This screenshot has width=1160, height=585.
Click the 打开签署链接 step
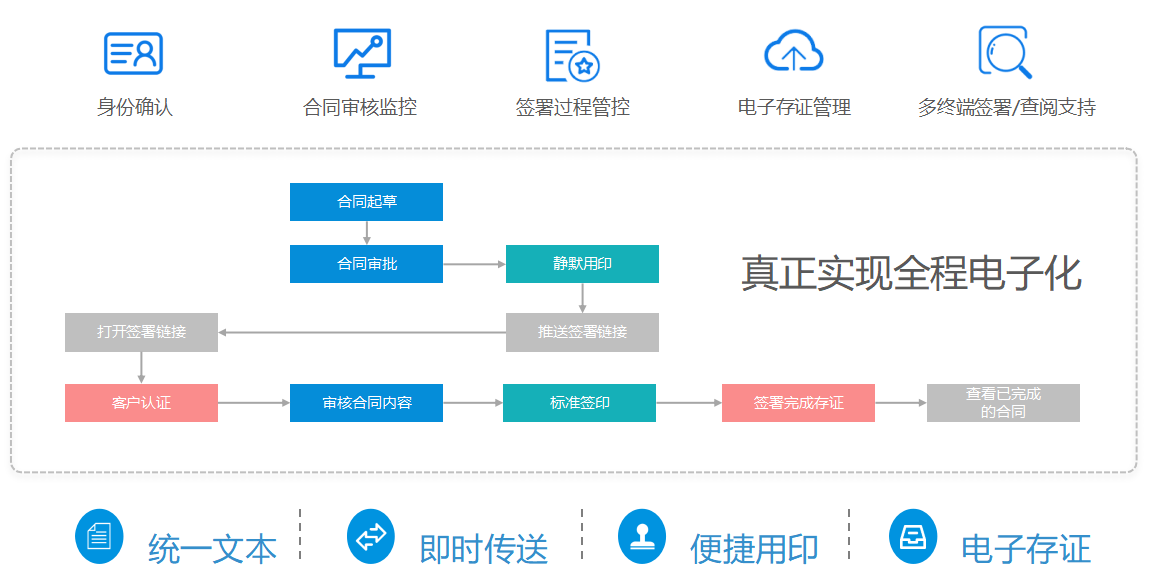click(141, 332)
